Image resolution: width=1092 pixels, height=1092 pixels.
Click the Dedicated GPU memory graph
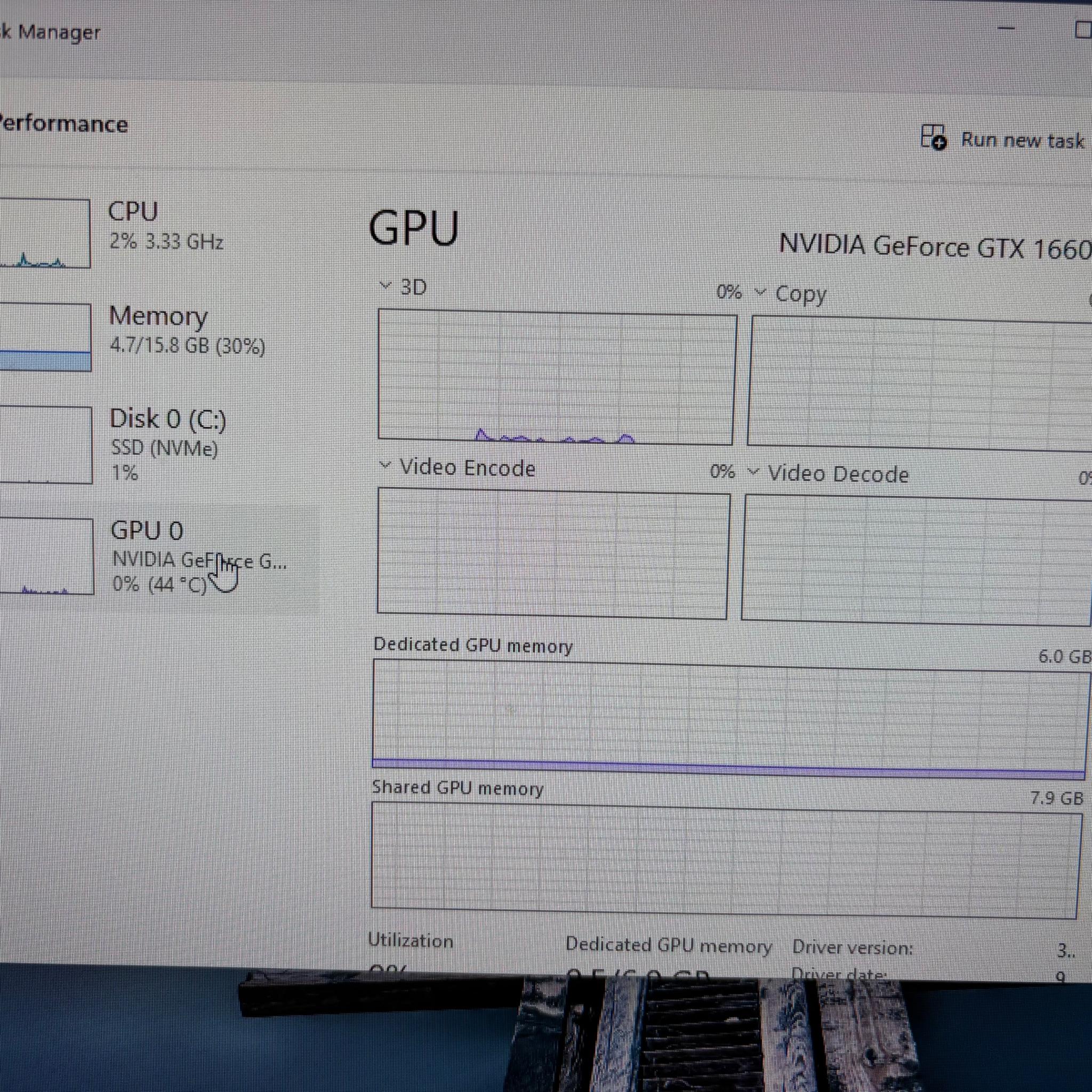coord(729,719)
